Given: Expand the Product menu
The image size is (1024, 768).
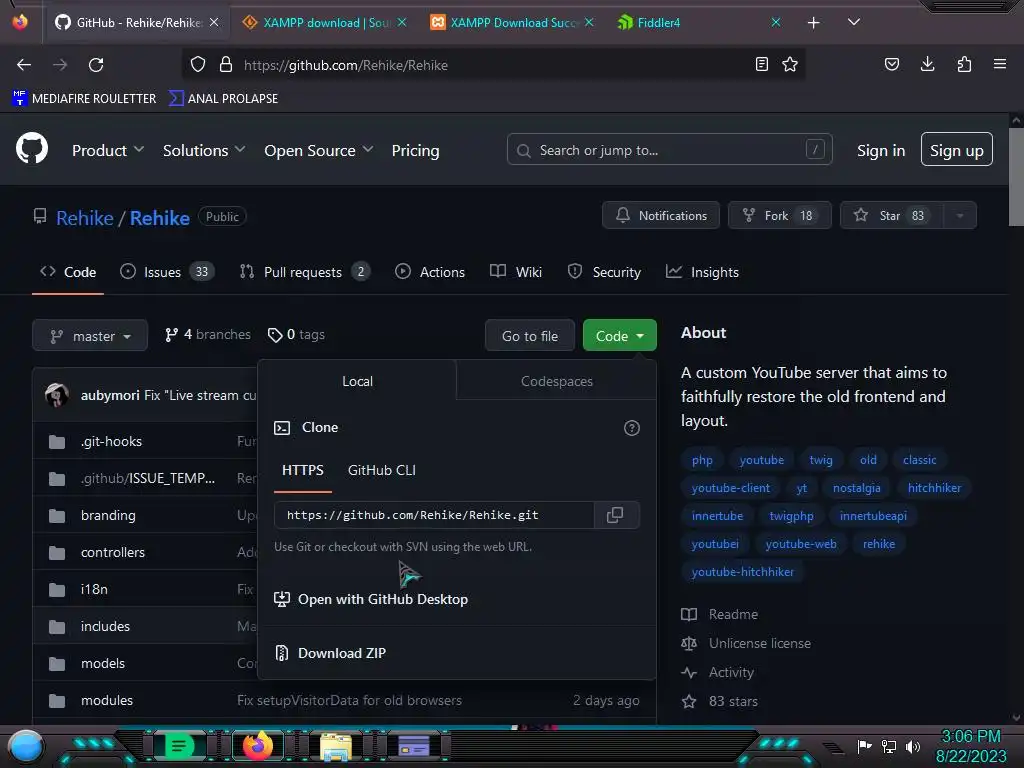Looking at the screenshot, I should [x=108, y=150].
